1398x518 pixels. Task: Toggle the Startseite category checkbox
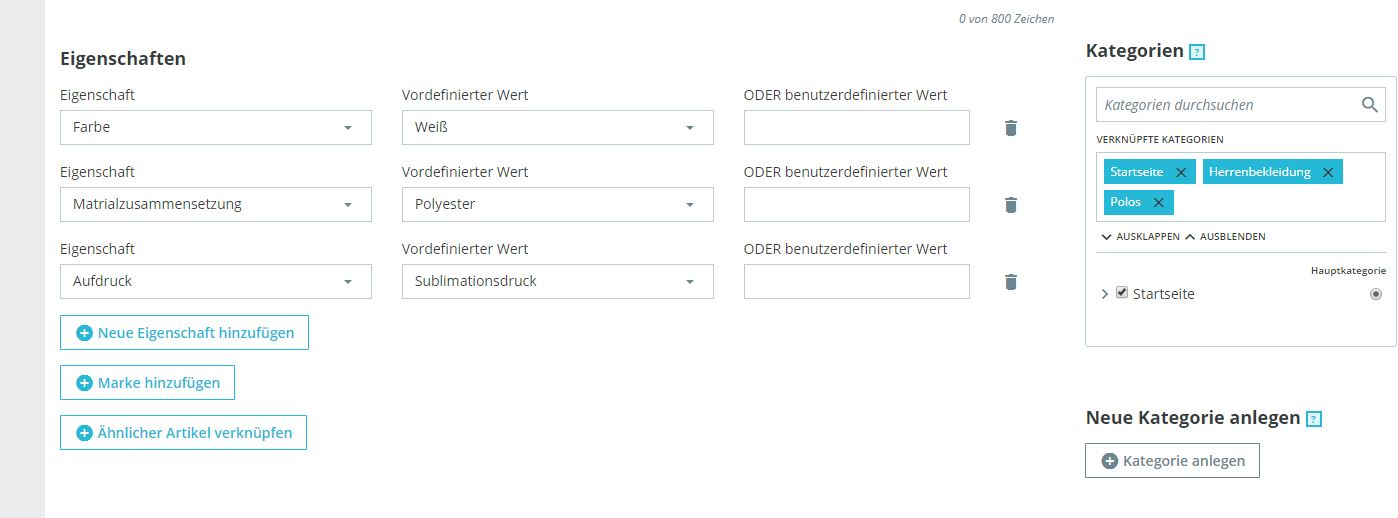pyautogui.click(x=1122, y=293)
